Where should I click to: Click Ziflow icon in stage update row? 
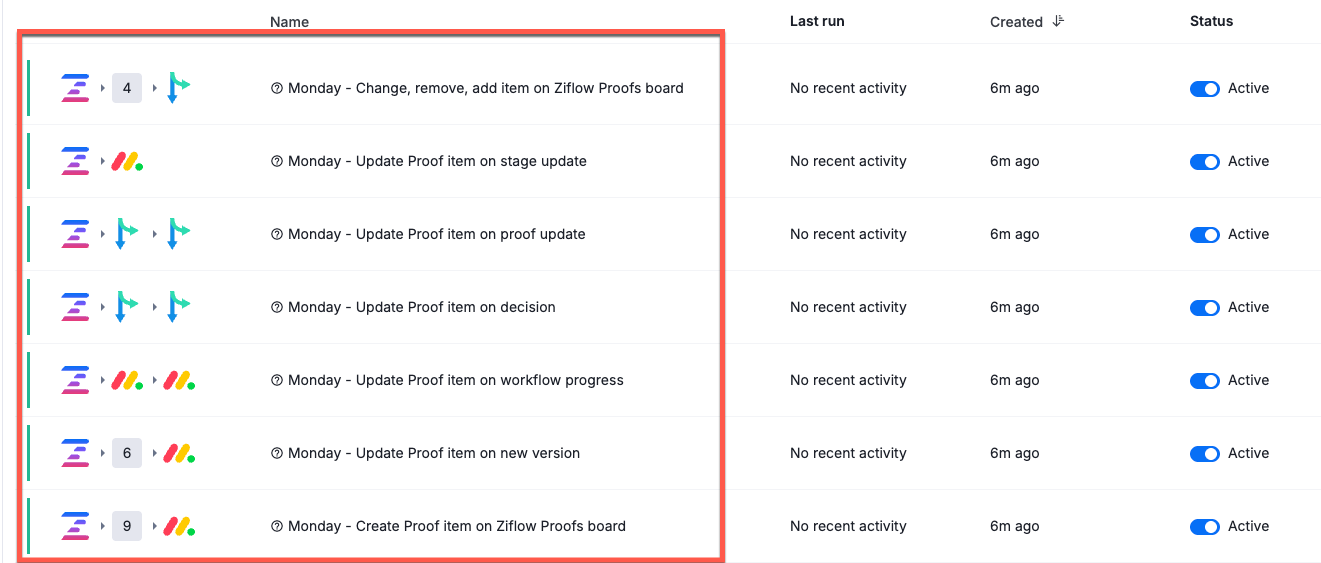75,161
